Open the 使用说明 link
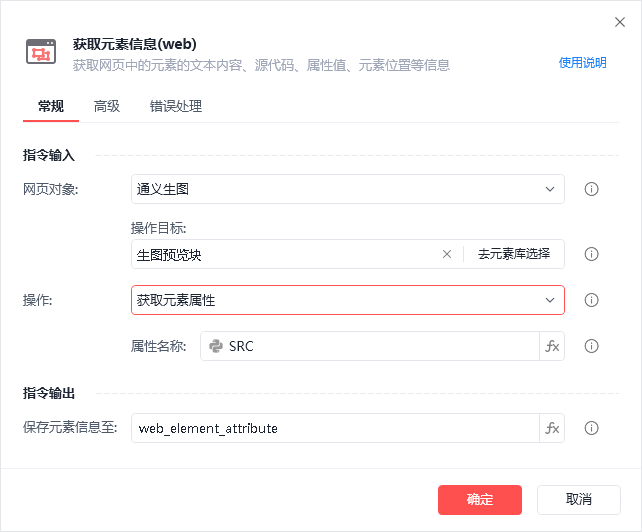642x532 pixels. click(582, 62)
